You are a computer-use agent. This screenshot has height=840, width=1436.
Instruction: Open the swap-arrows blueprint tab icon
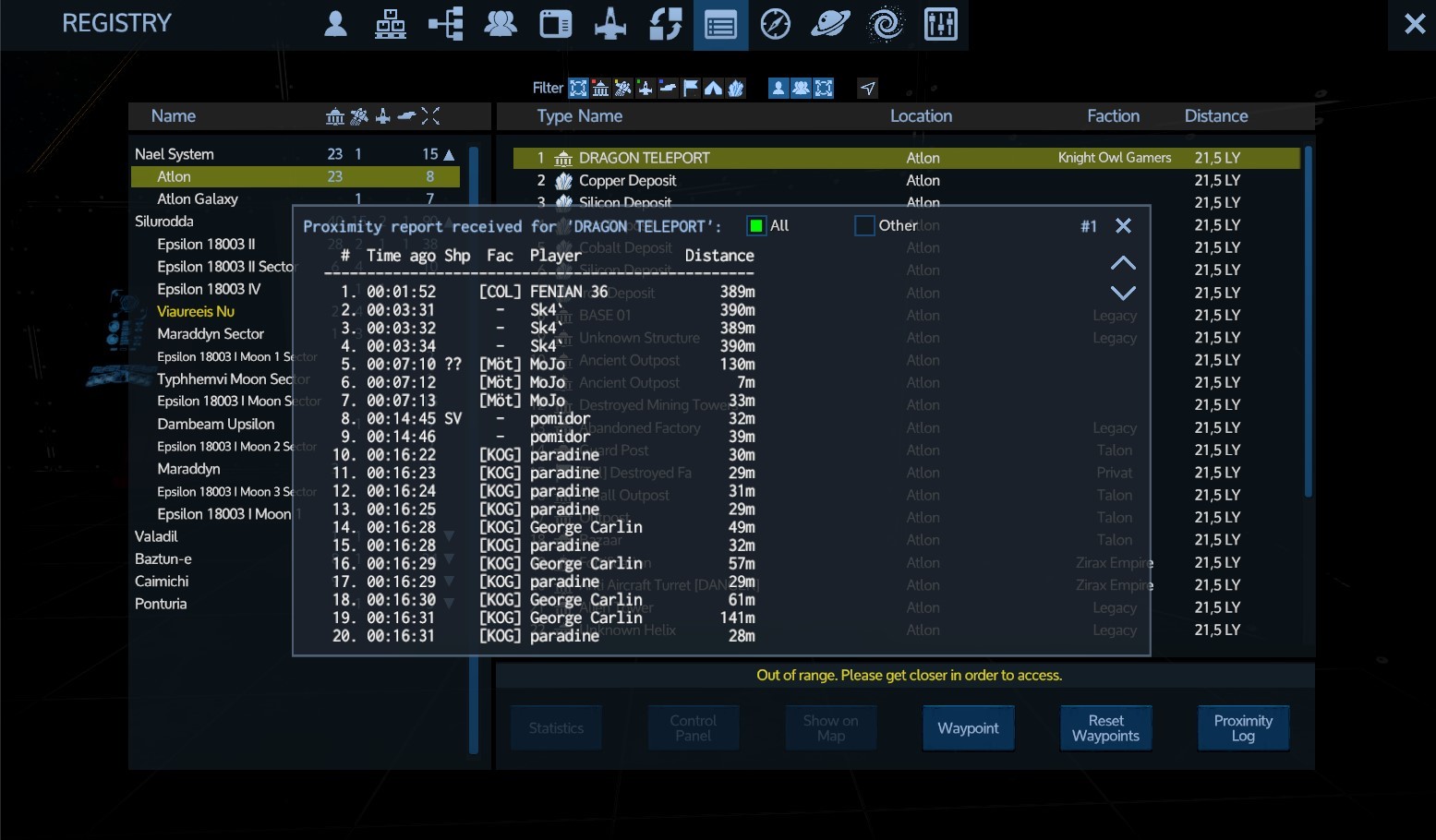click(x=665, y=24)
